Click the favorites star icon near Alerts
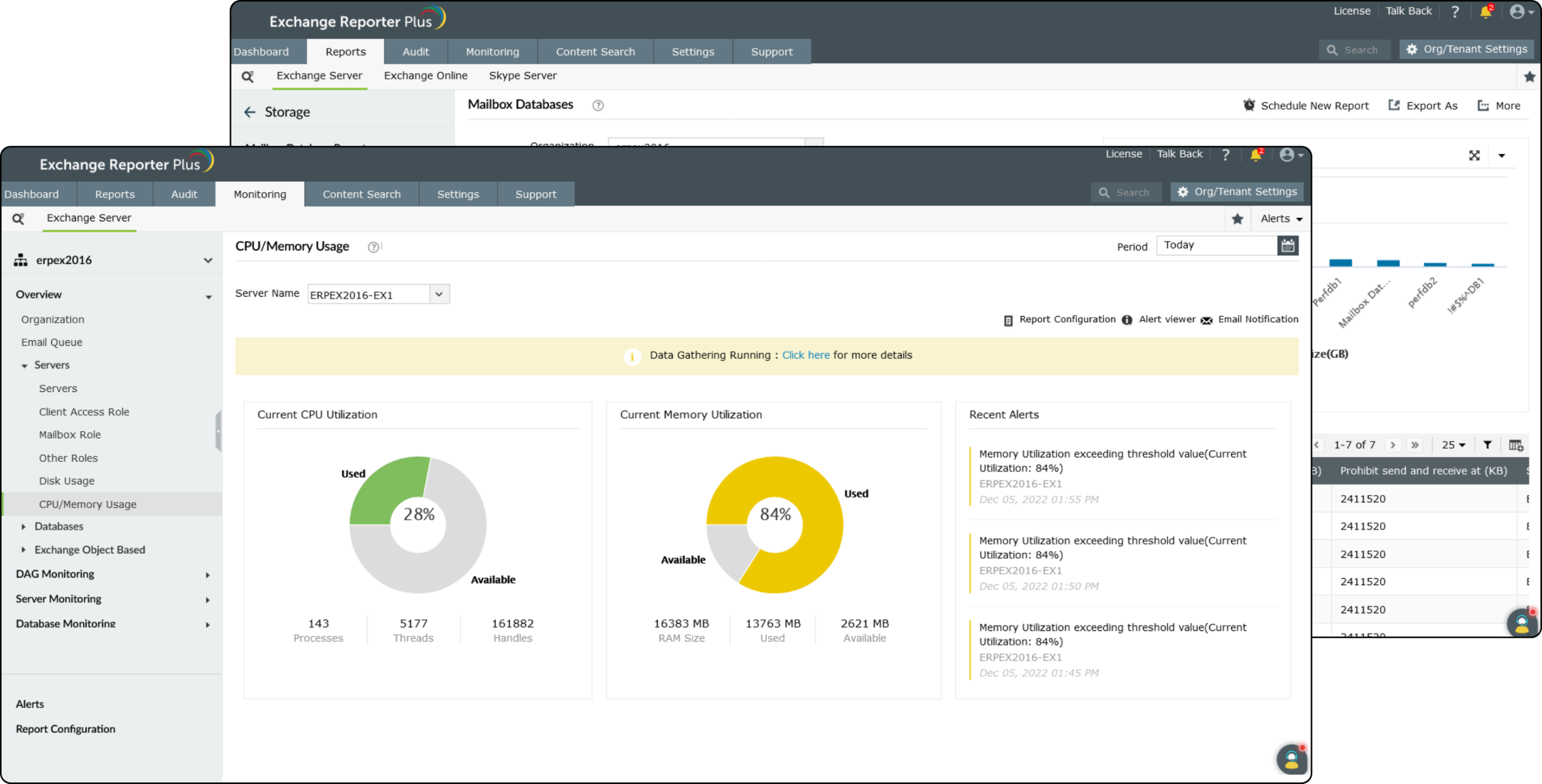 pyautogui.click(x=1237, y=219)
